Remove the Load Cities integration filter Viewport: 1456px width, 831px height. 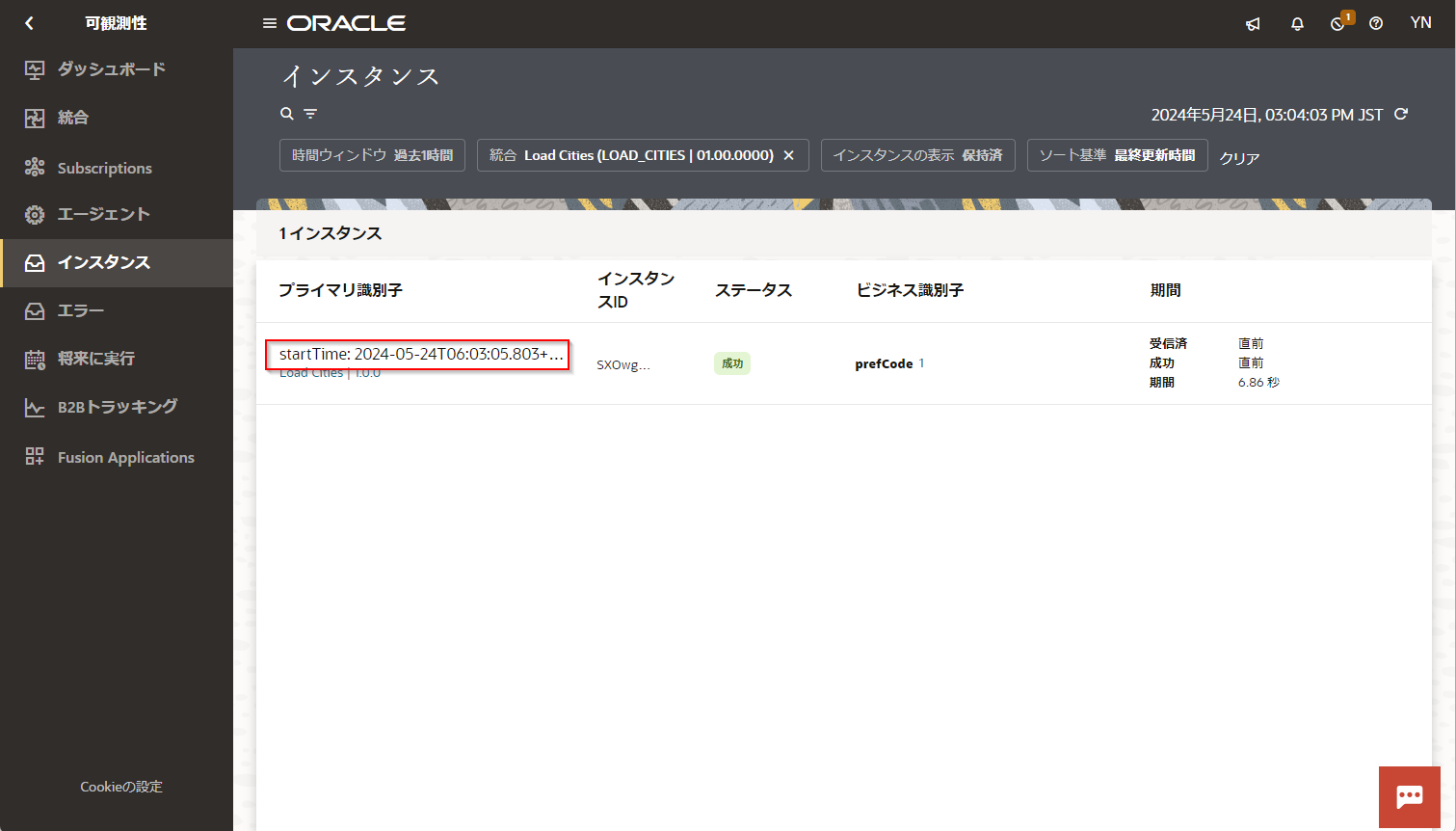tap(788, 155)
